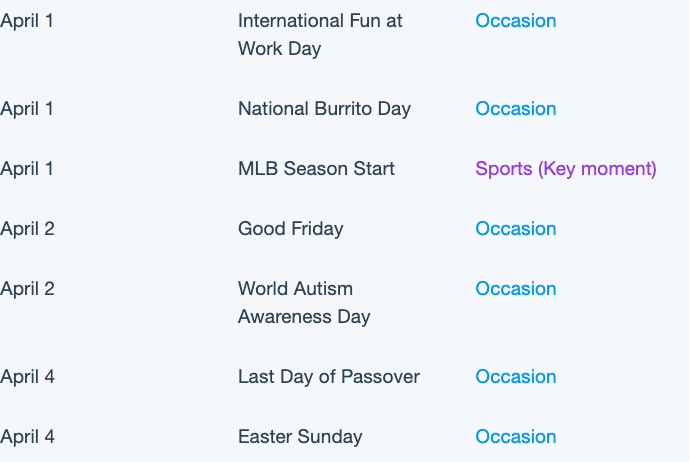Select the International Fun at Work Day text

tap(320, 35)
